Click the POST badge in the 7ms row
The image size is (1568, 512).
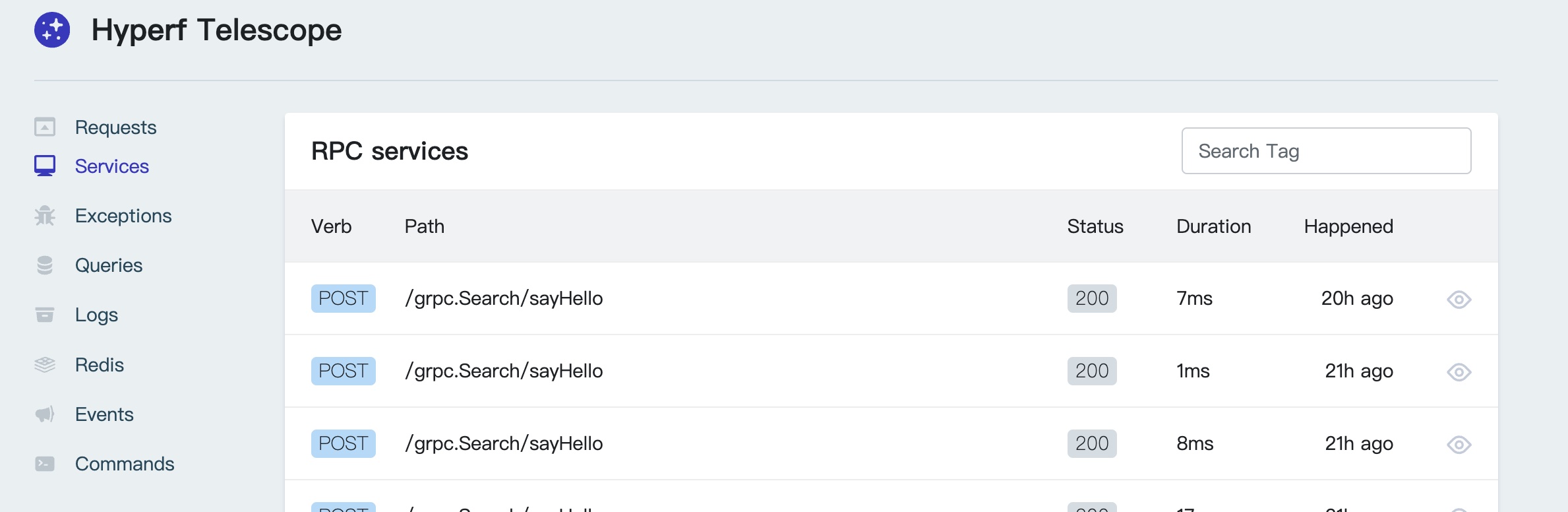point(344,298)
